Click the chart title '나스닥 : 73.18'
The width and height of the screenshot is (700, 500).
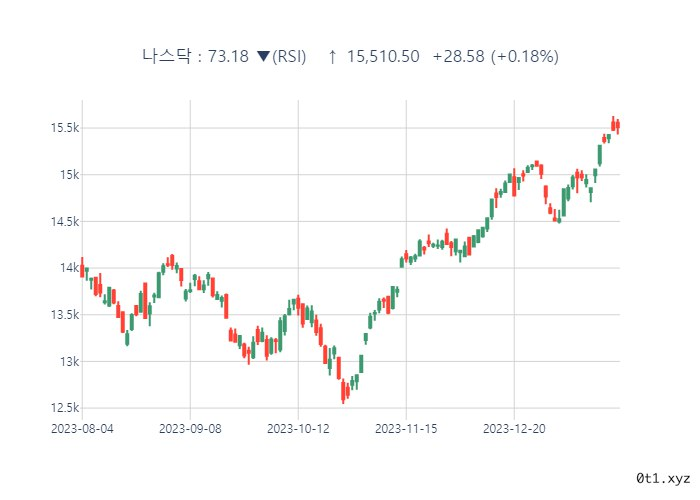click(196, 56)
